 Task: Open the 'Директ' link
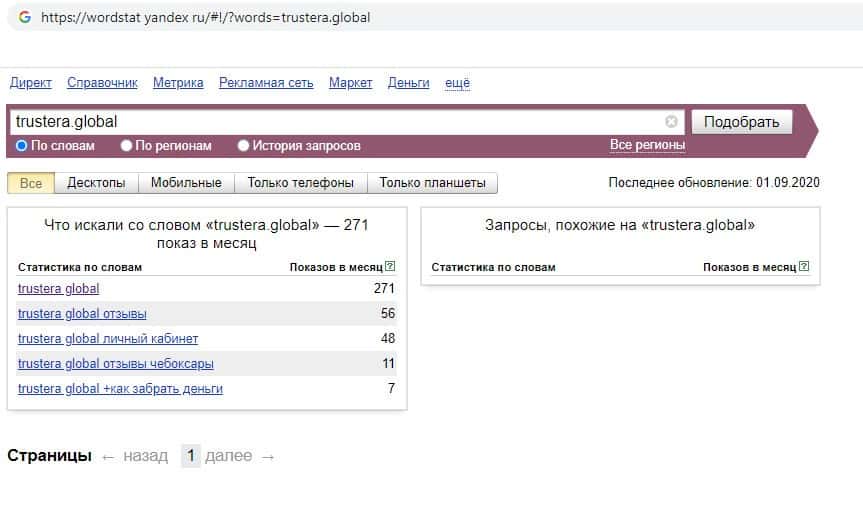pyautogui.click(x=31, y=83)
